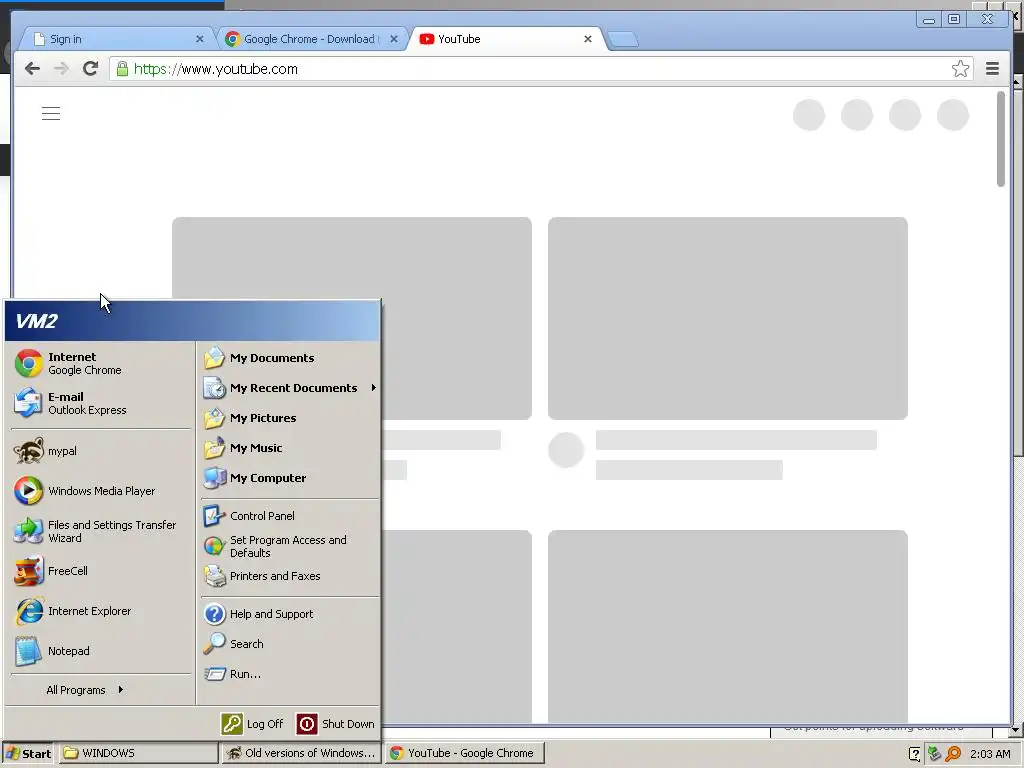Open Notepad from the Start menu

[x=101, y=651]
